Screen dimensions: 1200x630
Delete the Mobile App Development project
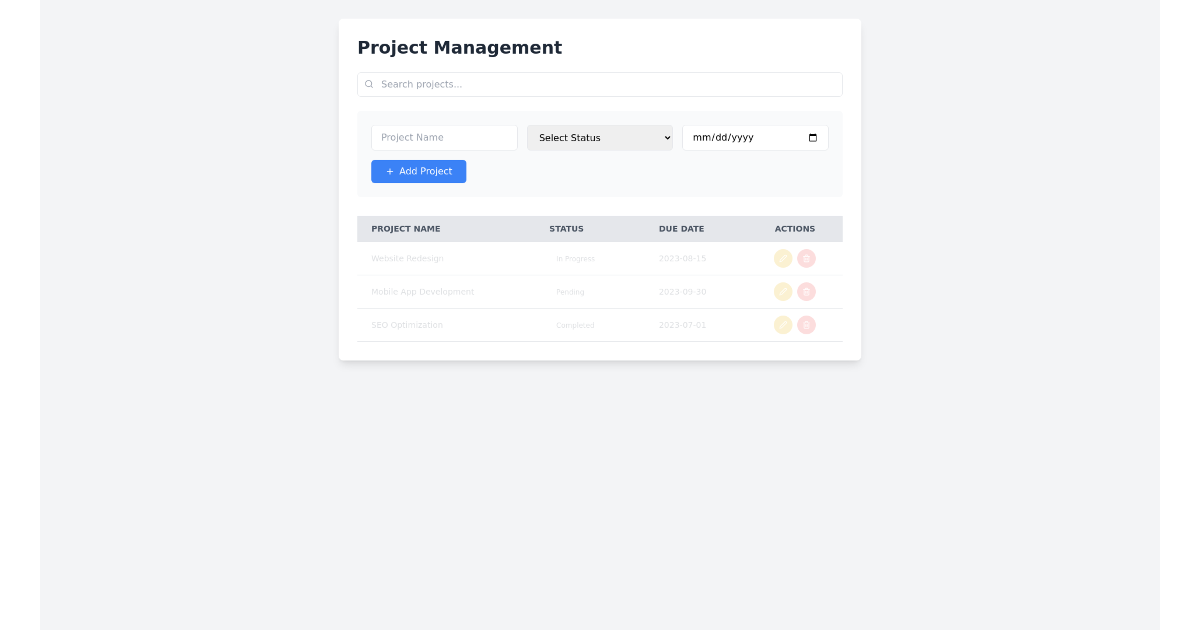(x=807, y=291)
